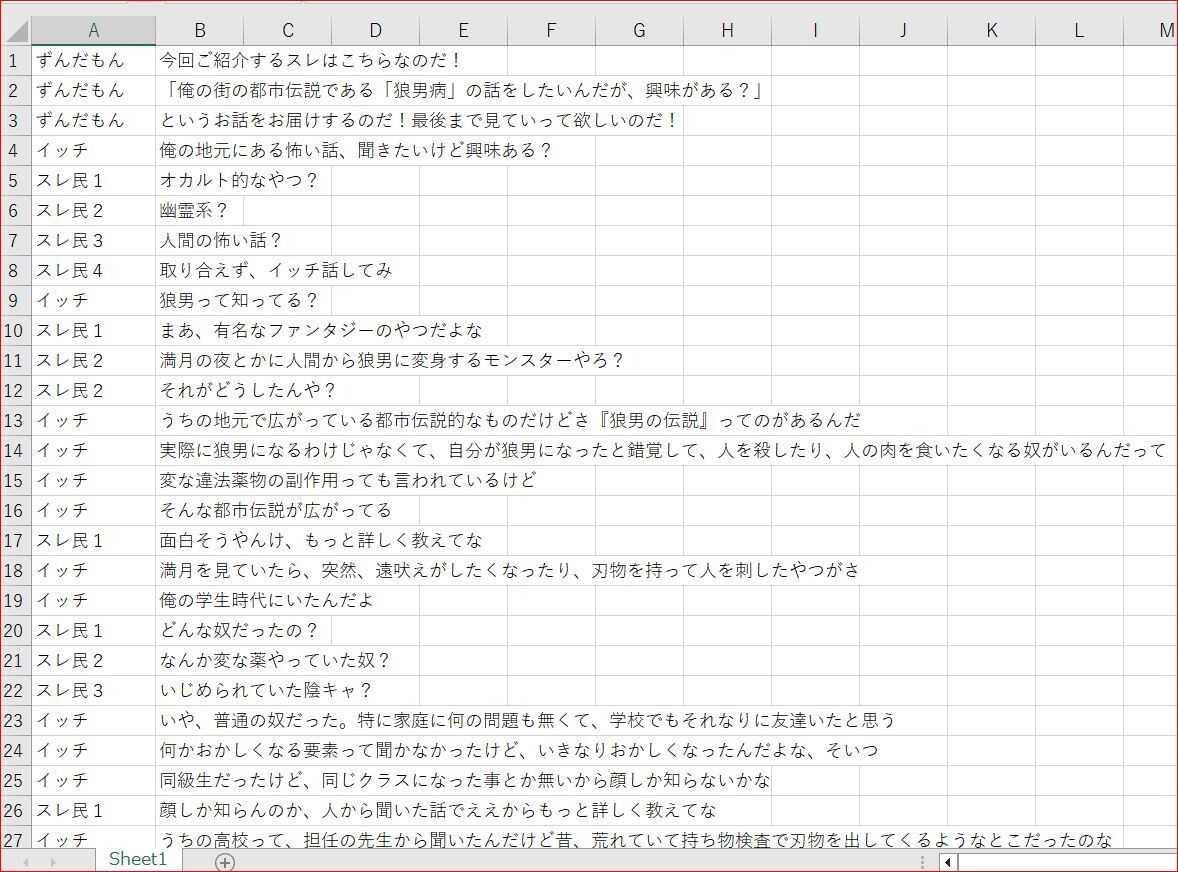Select column B header
Screen dimensions: 1178x872
[x=200, y=30]
